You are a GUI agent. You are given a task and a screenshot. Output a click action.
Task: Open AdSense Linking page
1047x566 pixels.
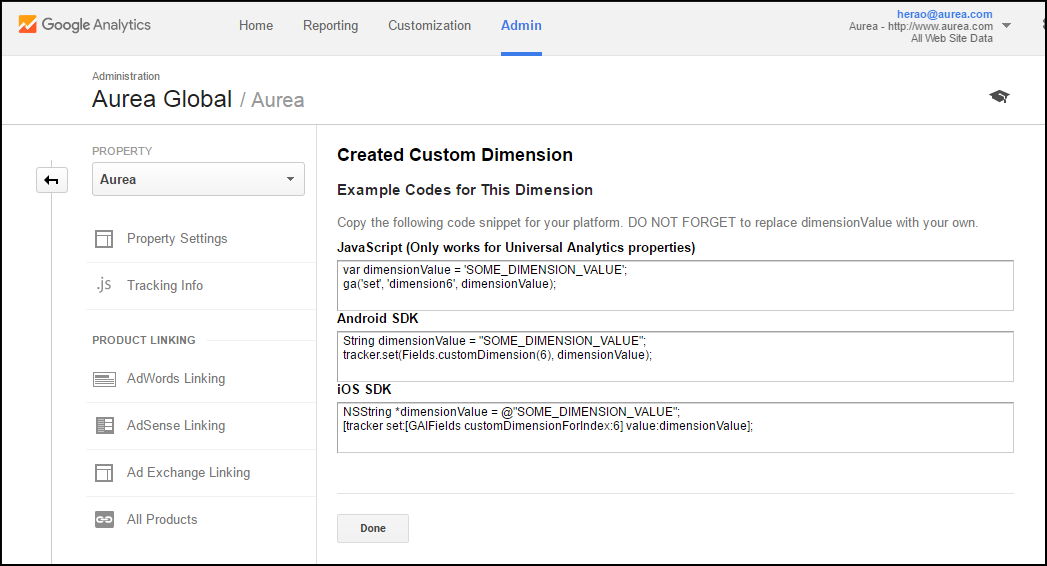pyautogui.click(x=176, y=425)
